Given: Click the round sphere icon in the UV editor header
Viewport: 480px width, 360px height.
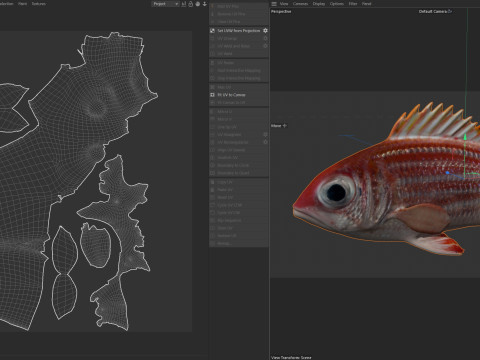Looking at the screenshot, I should [x=198, y=4].
